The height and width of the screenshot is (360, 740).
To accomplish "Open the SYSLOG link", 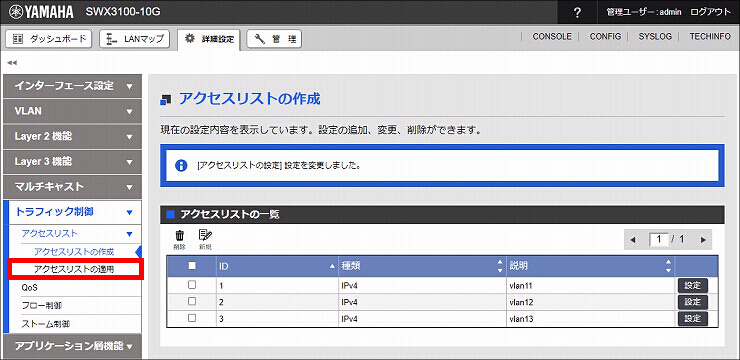I will tap(655, 36).
